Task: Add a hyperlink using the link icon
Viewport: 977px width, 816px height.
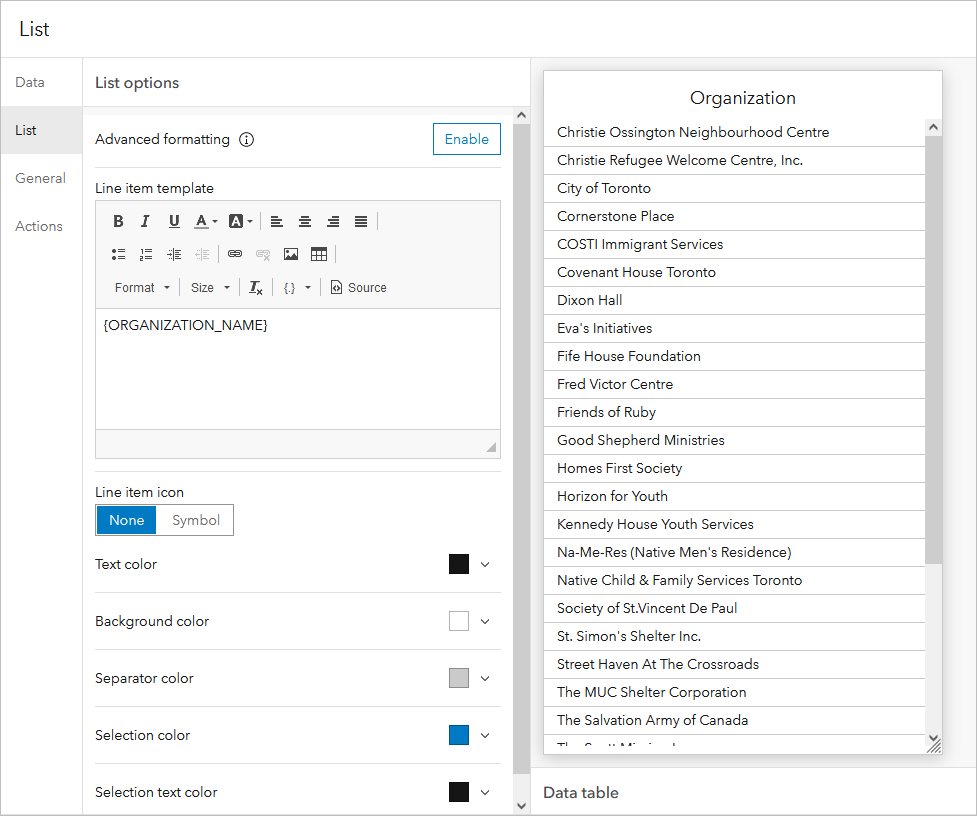Action: pos(234,253)
